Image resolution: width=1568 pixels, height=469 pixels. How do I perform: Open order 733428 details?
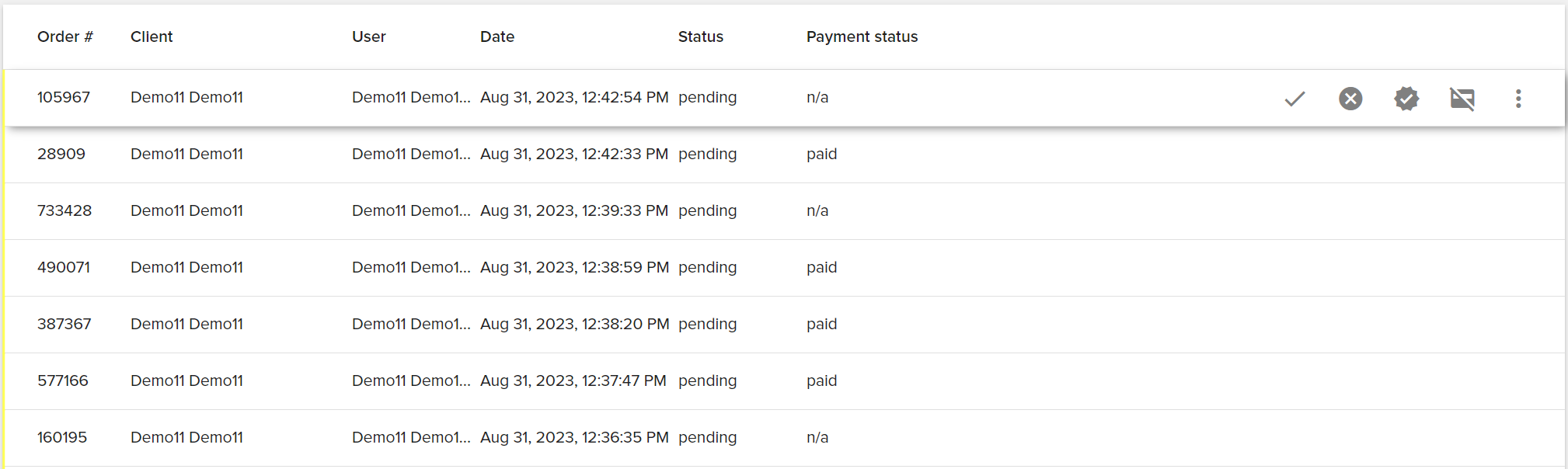click(x=64, y=210)
